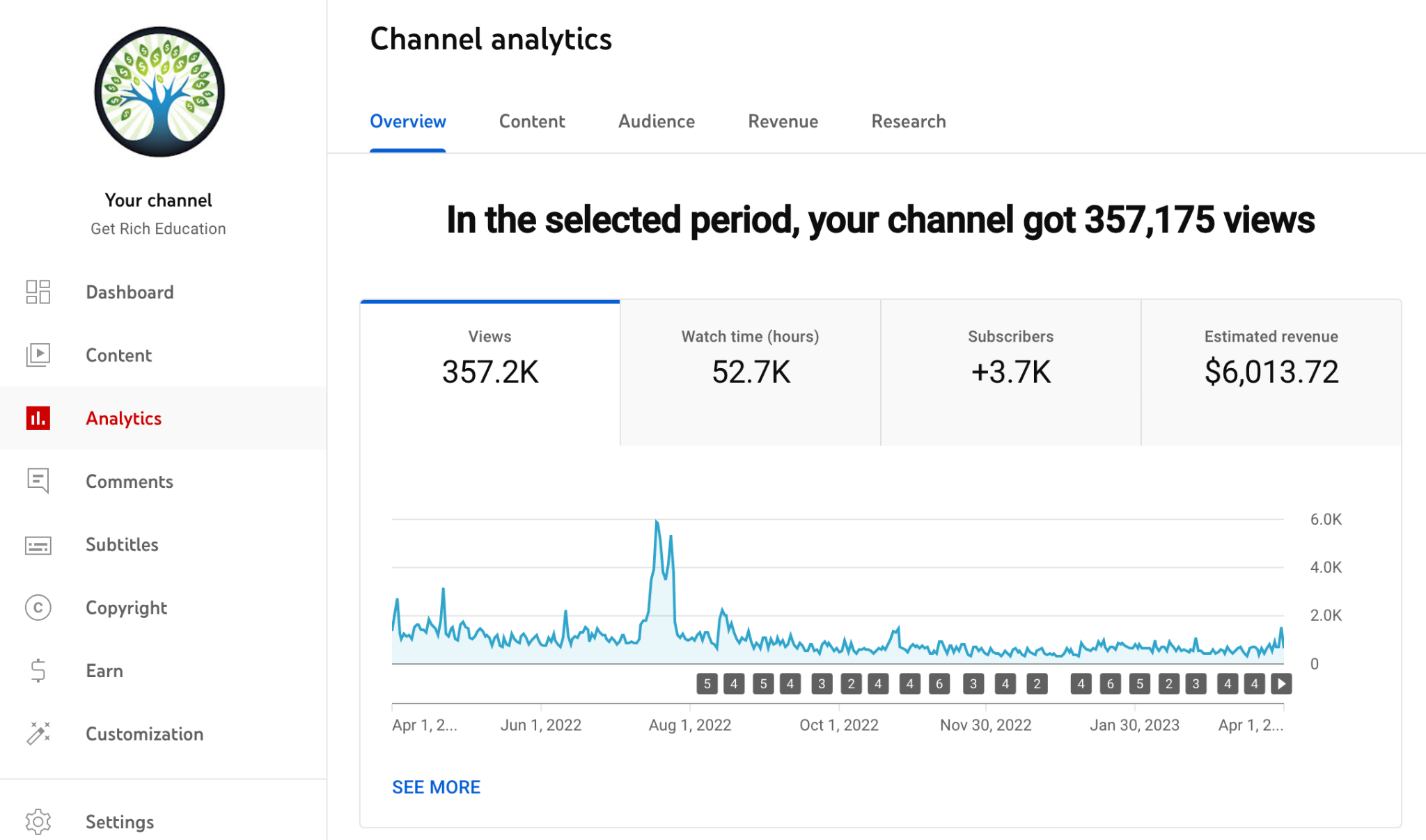The height and width of the screenshot is (840, 1426).
Task: Open the Get Rich Education channel avatar
Action: coord(159,92)
